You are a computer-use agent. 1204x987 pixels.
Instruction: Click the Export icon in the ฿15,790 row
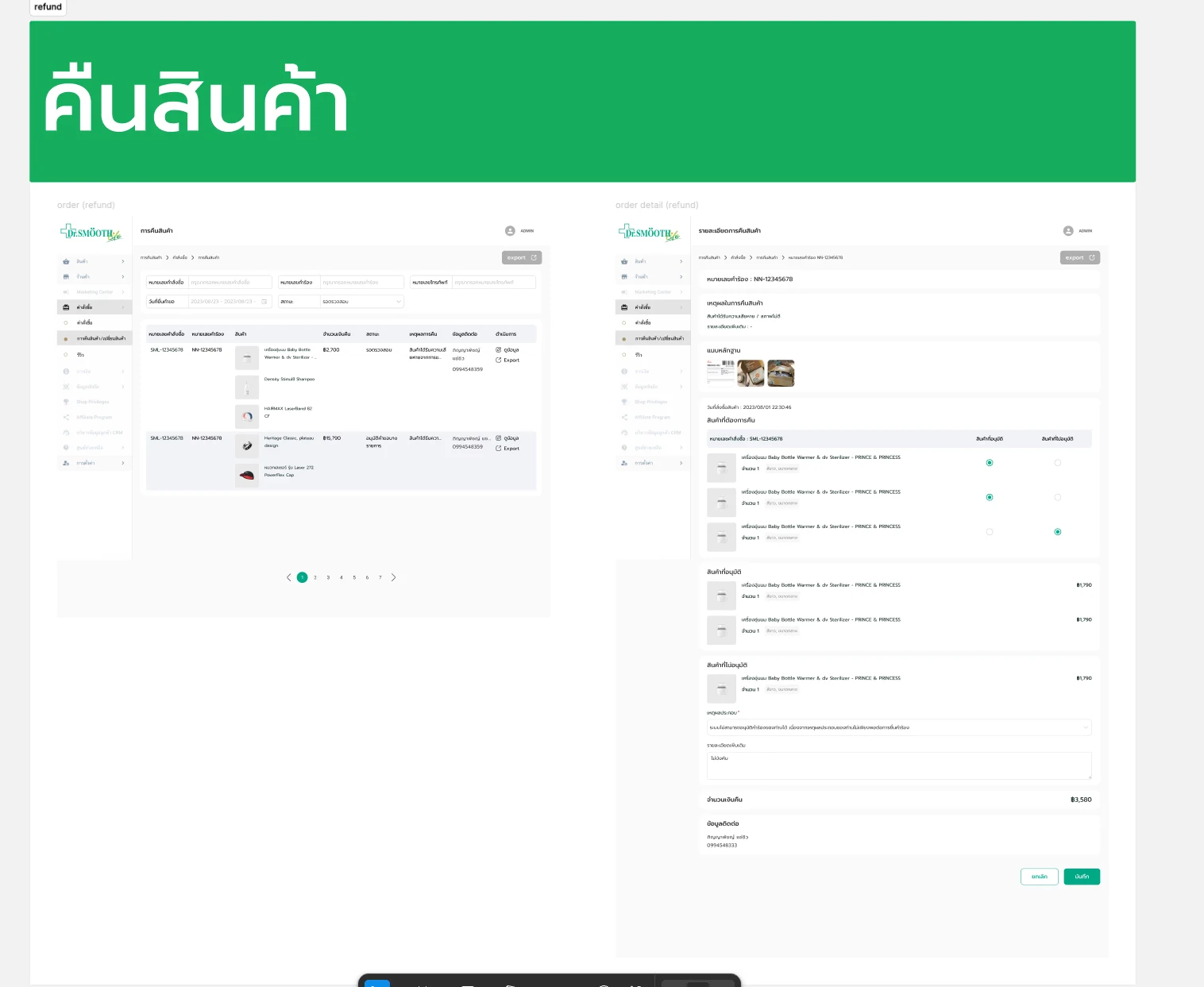(499, 449)
